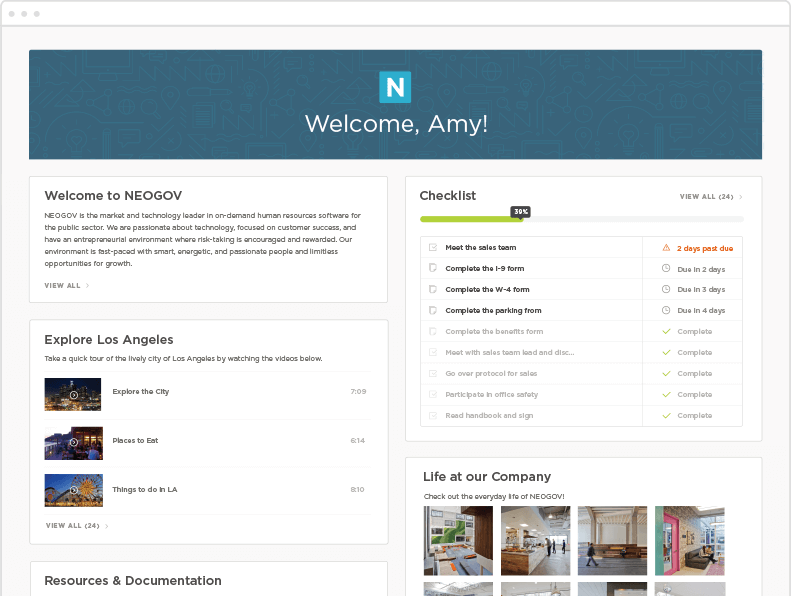The width and height of the screenshot is (792, 596).
Task: Play the Places to Eat video
Action: (x=73, y=442)
